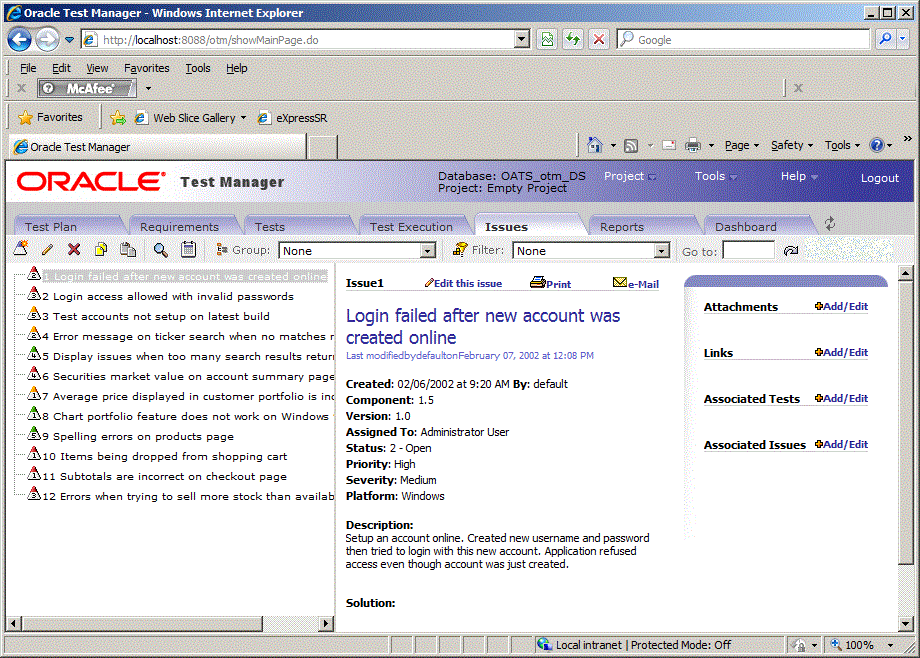Click the e-Mail link
Screen dimensions: 920x658
(636, 284)
